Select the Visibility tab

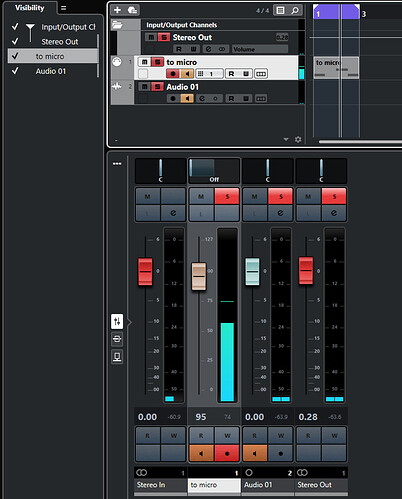pos(30,8)
